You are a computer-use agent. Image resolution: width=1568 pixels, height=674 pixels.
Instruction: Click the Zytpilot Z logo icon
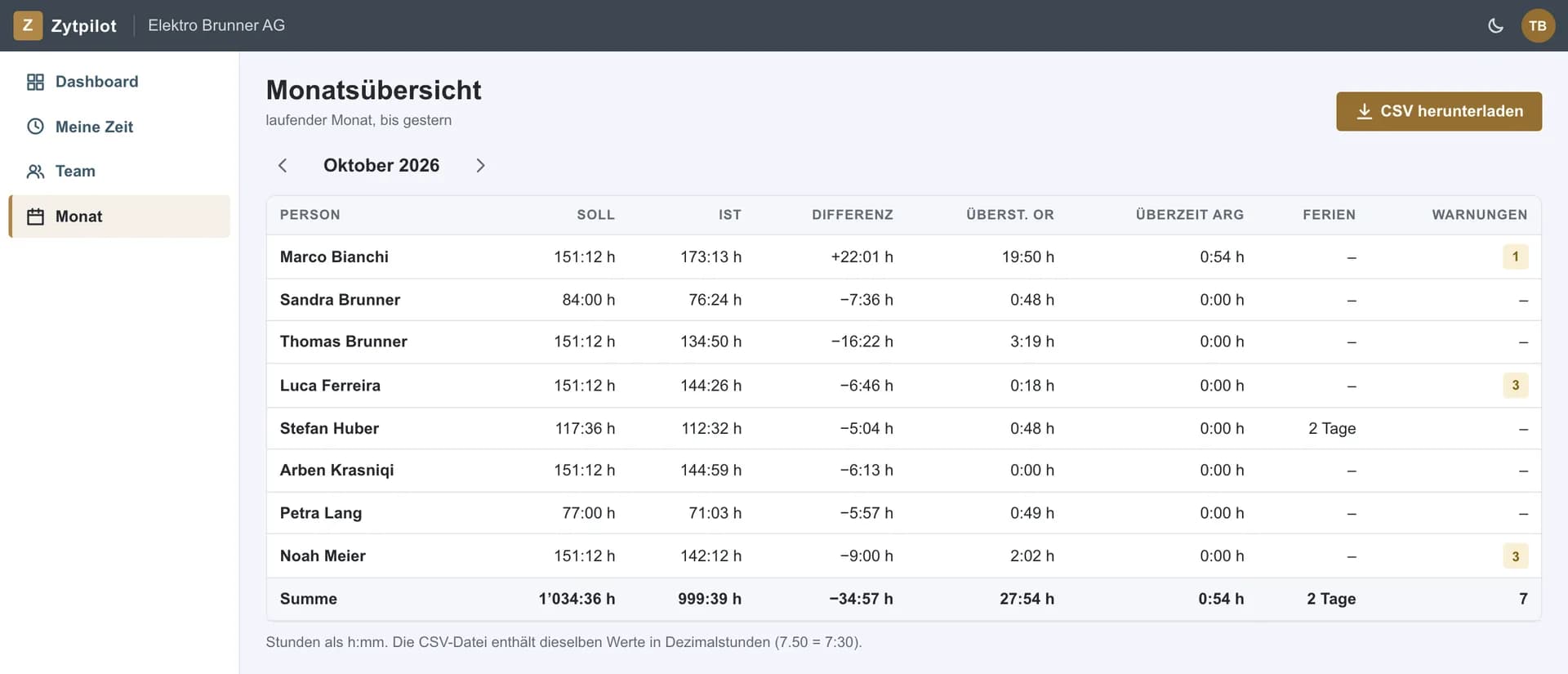tap(28, 25)
